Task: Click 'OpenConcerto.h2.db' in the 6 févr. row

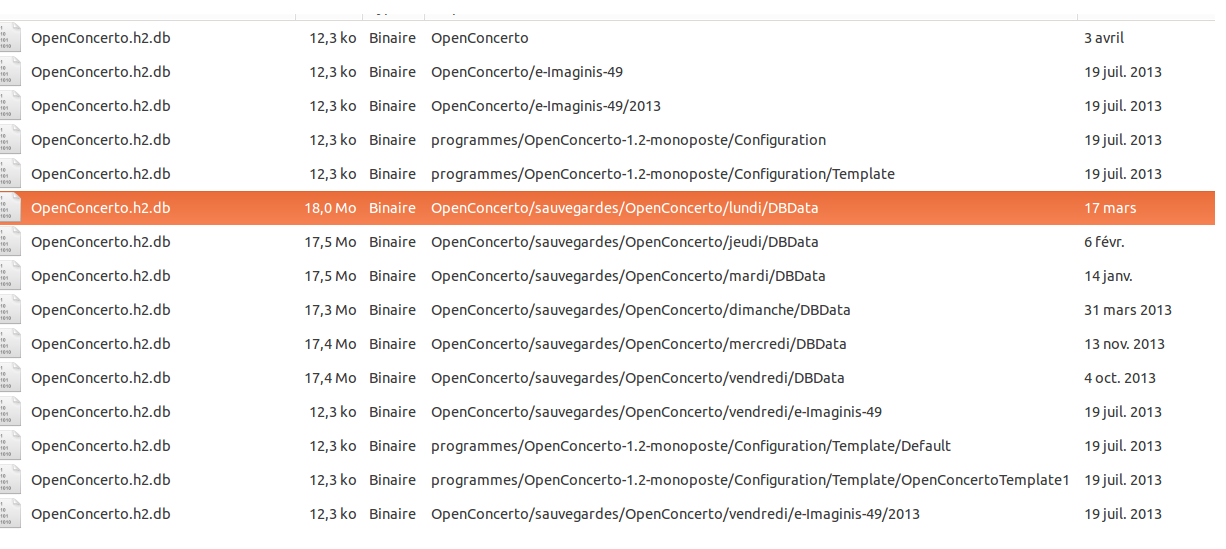Action: pos(101,242)
